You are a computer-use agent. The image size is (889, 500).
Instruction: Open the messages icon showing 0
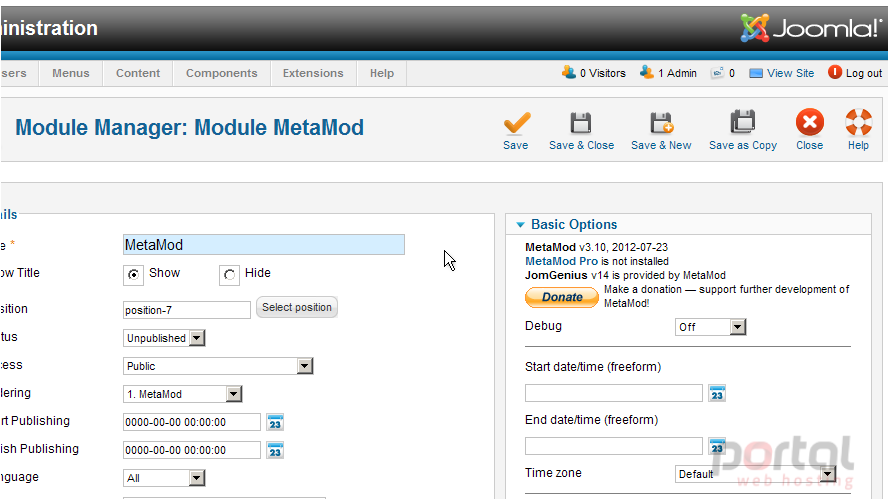point(718,73)
